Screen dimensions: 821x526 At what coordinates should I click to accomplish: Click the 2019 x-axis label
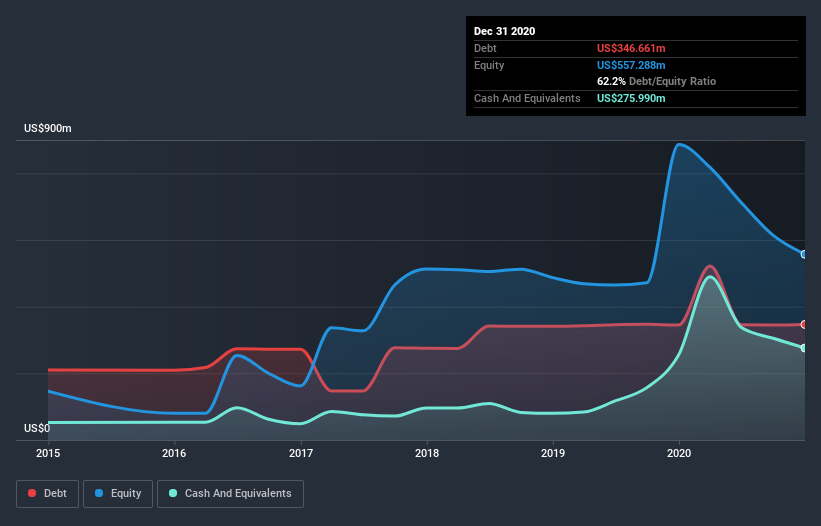click(x=553, y=453)
